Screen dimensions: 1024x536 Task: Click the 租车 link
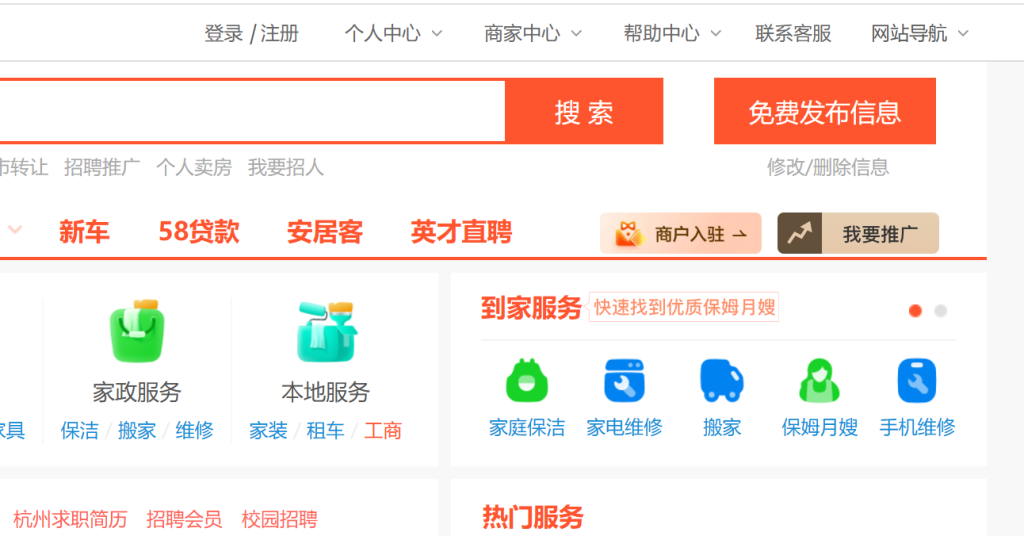(326, 430)
